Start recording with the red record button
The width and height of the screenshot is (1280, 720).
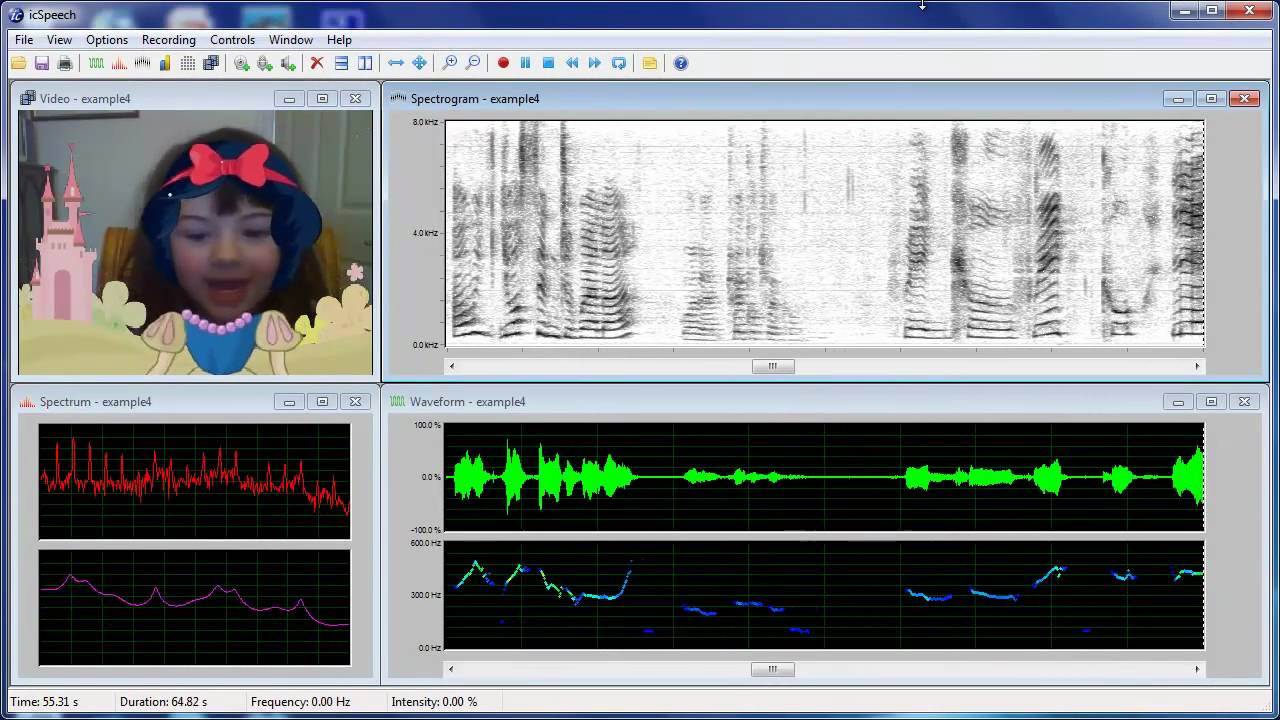[x=503, y=63]
